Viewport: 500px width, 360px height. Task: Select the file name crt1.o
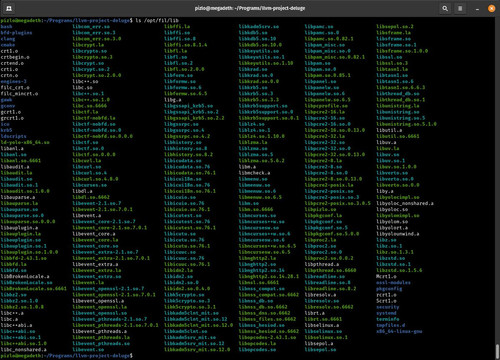pyautogui.click(x=9, y=51)
